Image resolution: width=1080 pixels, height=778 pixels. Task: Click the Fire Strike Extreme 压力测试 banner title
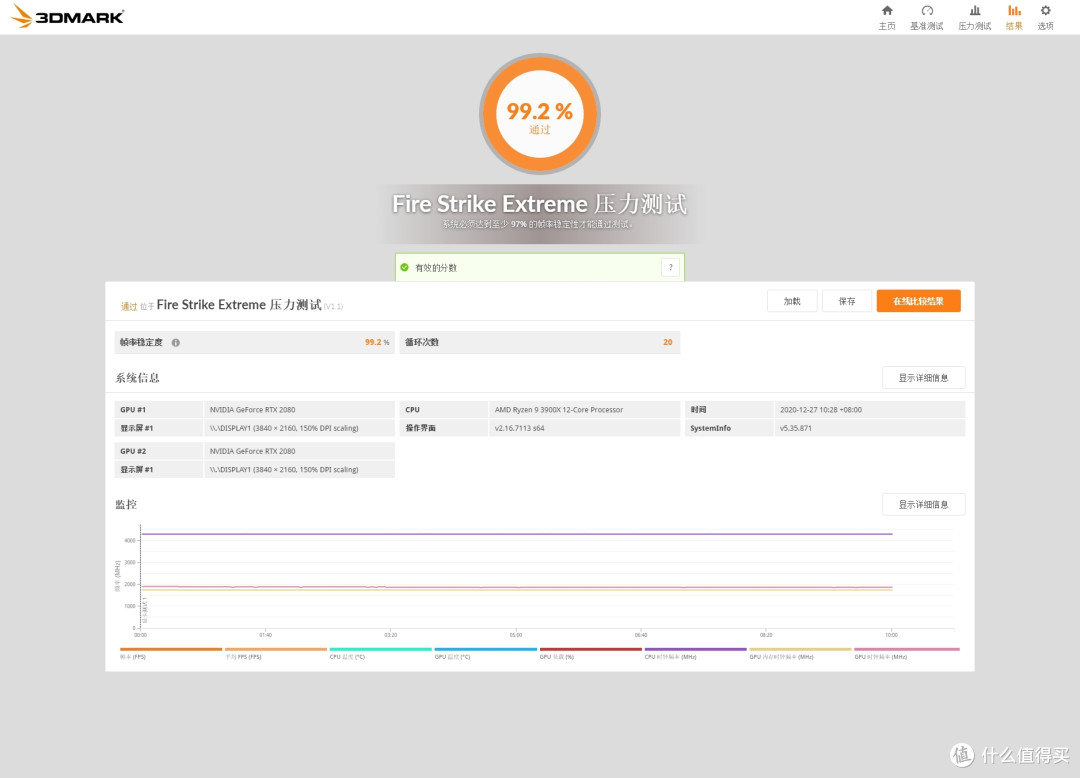pos(539,204)
